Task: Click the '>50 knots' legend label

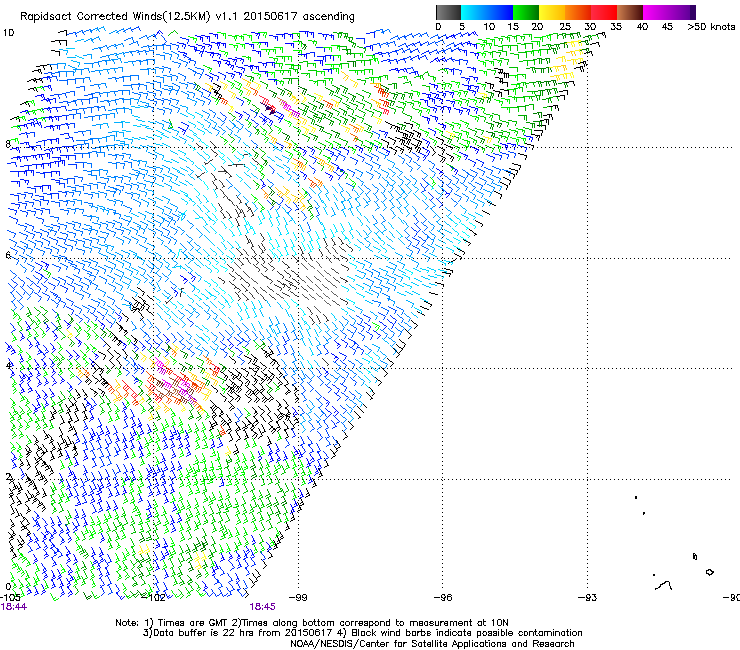Action: [x=711, y=27]
